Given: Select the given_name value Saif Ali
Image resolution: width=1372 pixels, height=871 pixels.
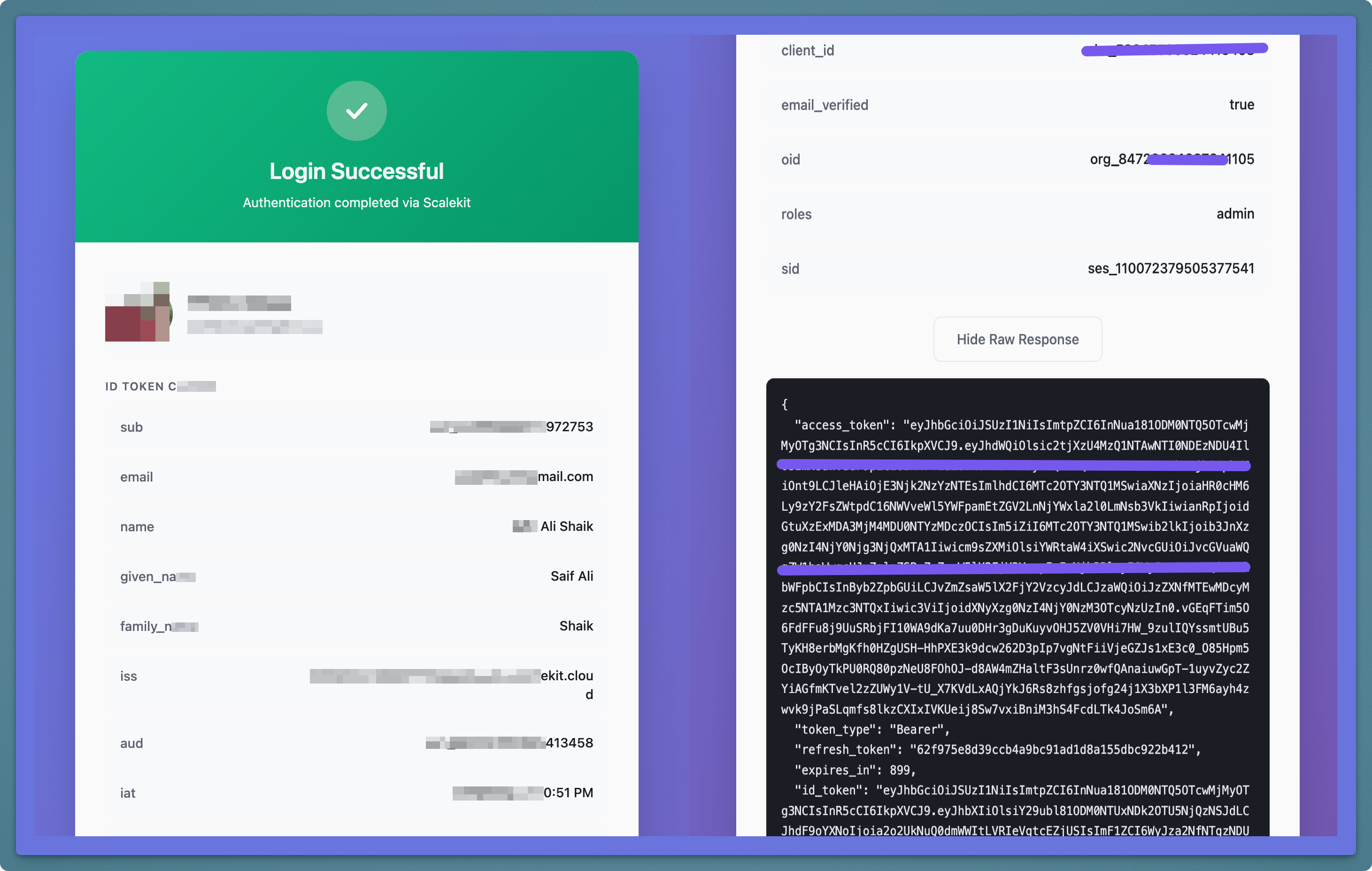Looking at the screenshot, I should pyautogui.click(x=571, y=575).
